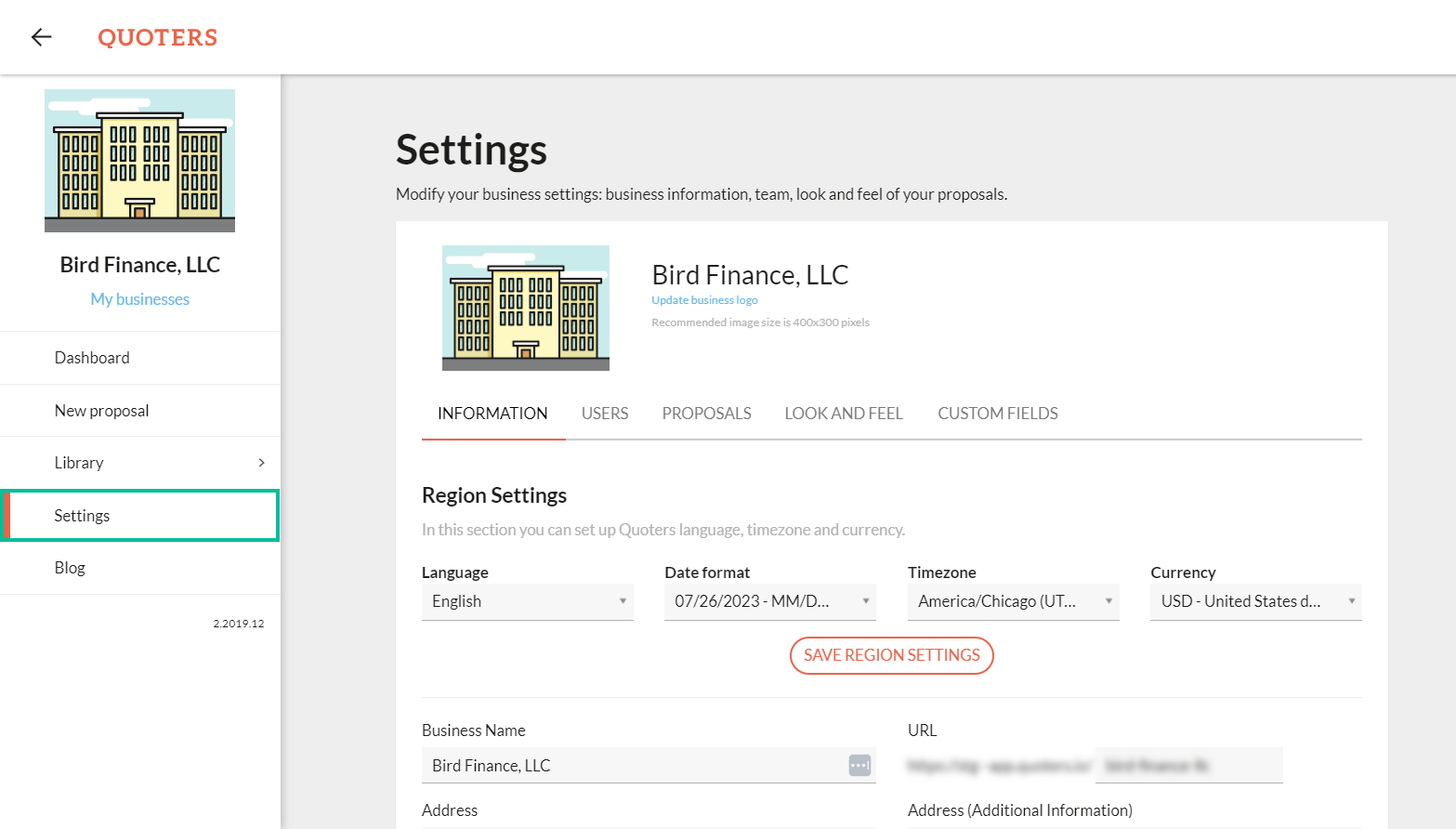Click the blurred URL input field

(1188, 765)
